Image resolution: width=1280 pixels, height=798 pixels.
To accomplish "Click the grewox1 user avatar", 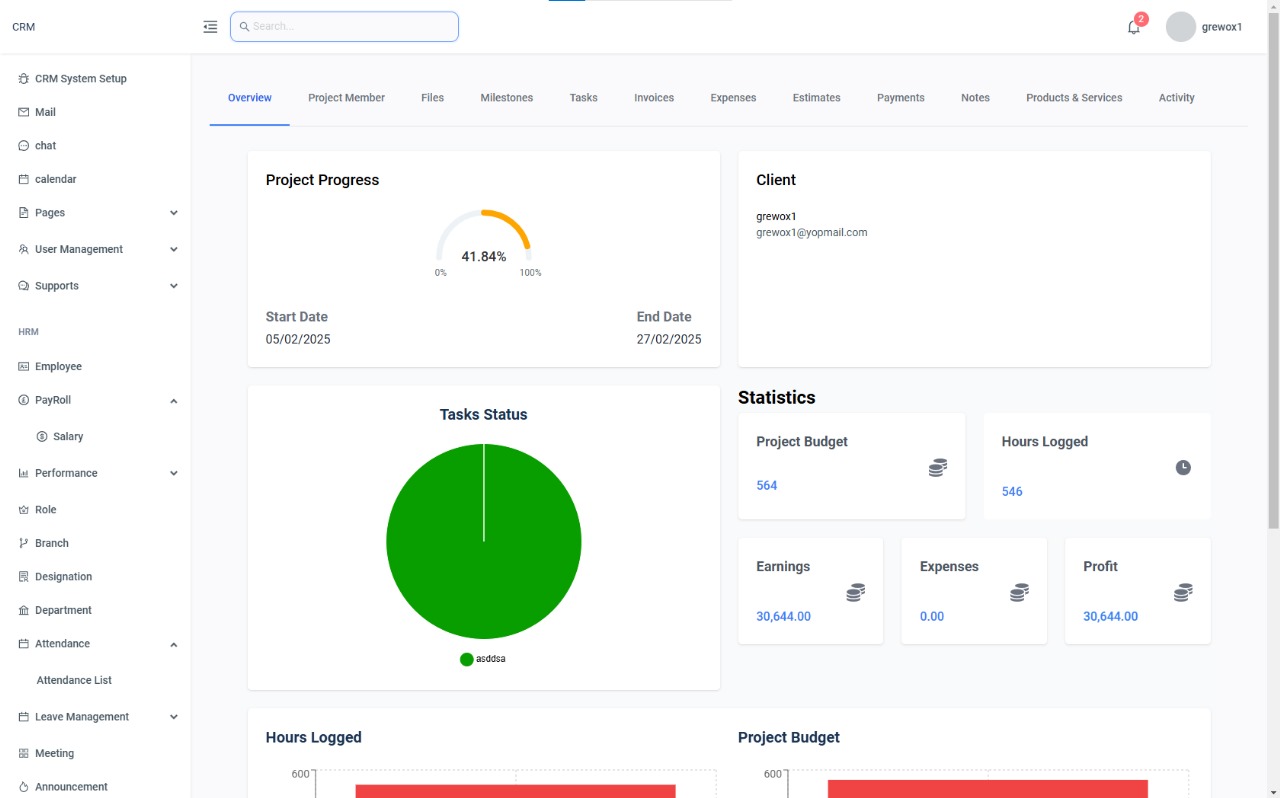I will pyautogui.click(x=1181, y=27).
